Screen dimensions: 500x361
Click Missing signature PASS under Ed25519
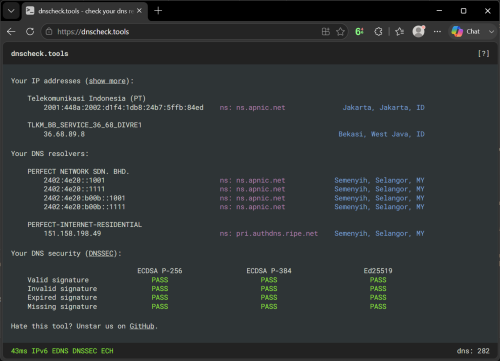tap(378, 307)
